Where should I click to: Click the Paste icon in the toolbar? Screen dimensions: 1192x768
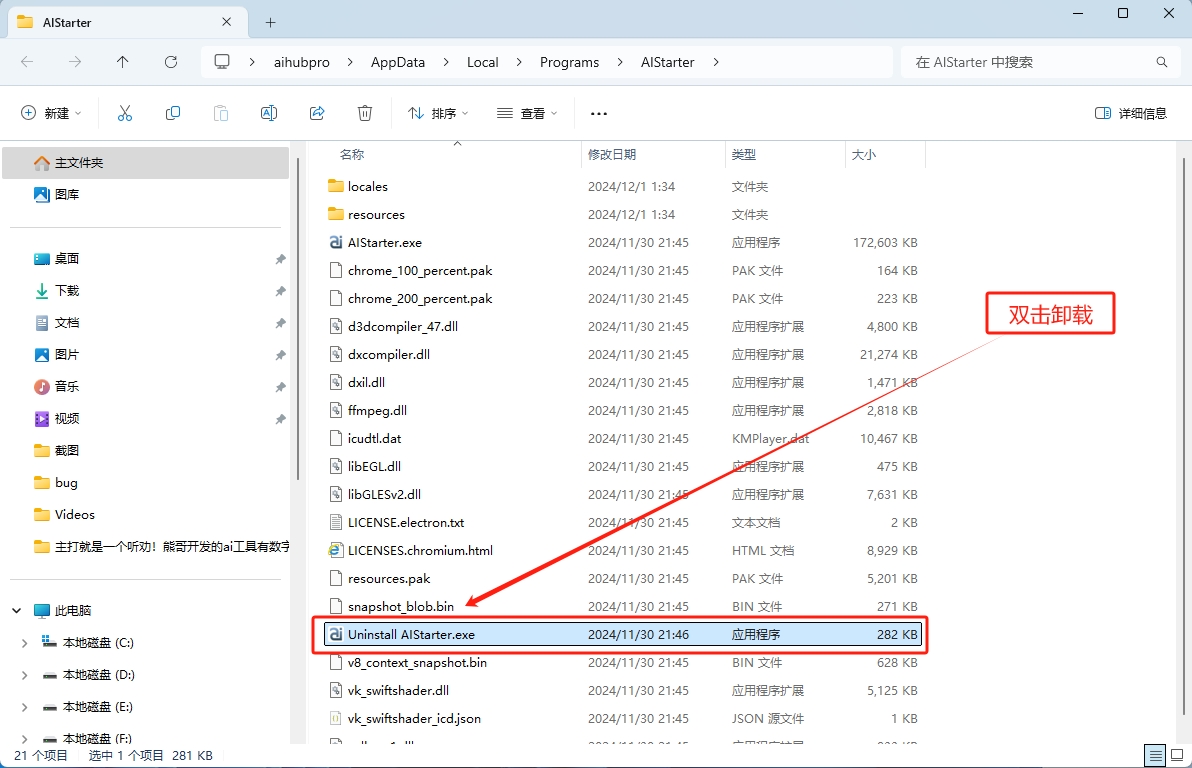(x=220, y=112)
